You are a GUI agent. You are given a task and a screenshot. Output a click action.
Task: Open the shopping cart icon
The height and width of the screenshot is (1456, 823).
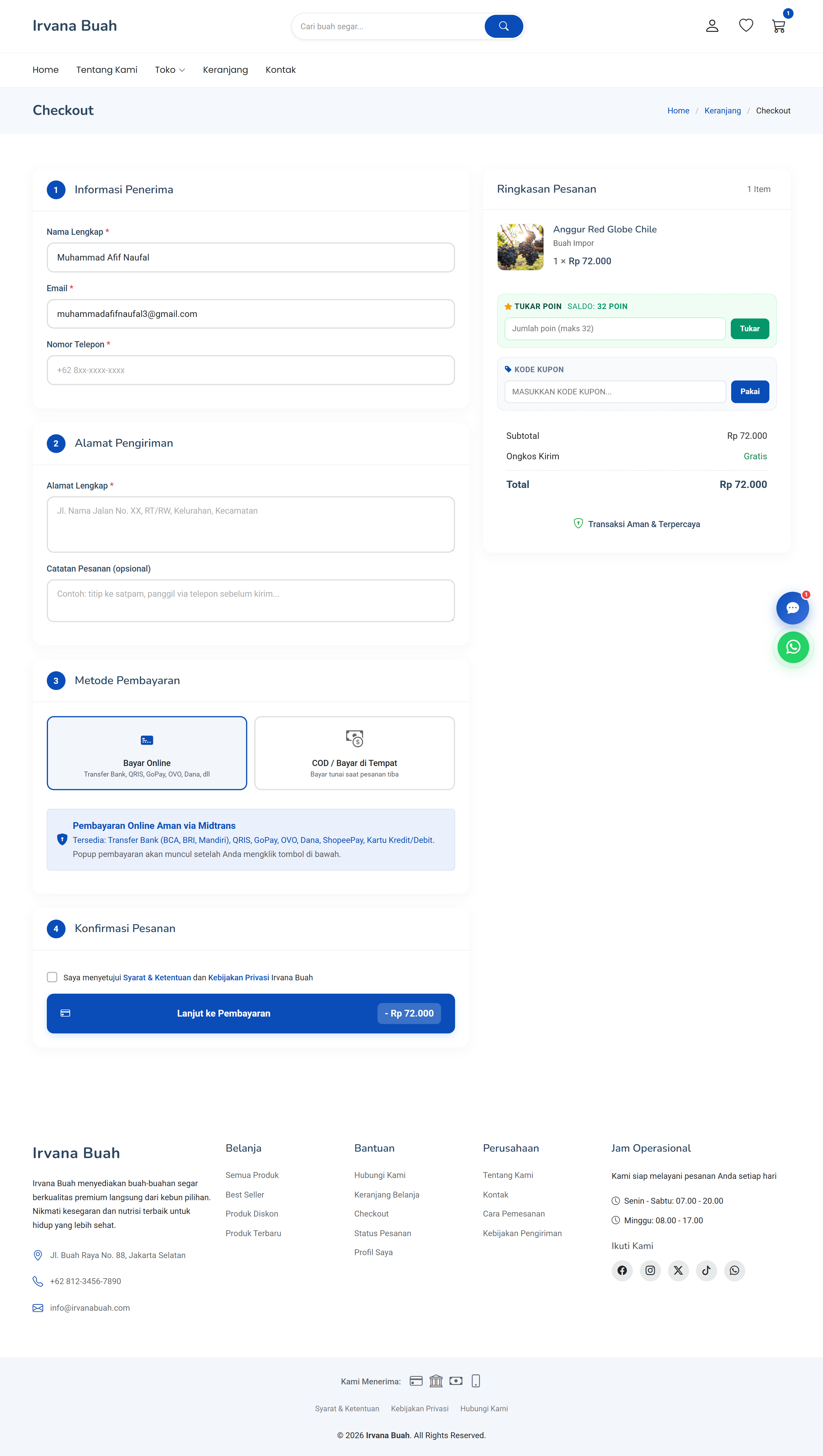click(x=778, y=27)
